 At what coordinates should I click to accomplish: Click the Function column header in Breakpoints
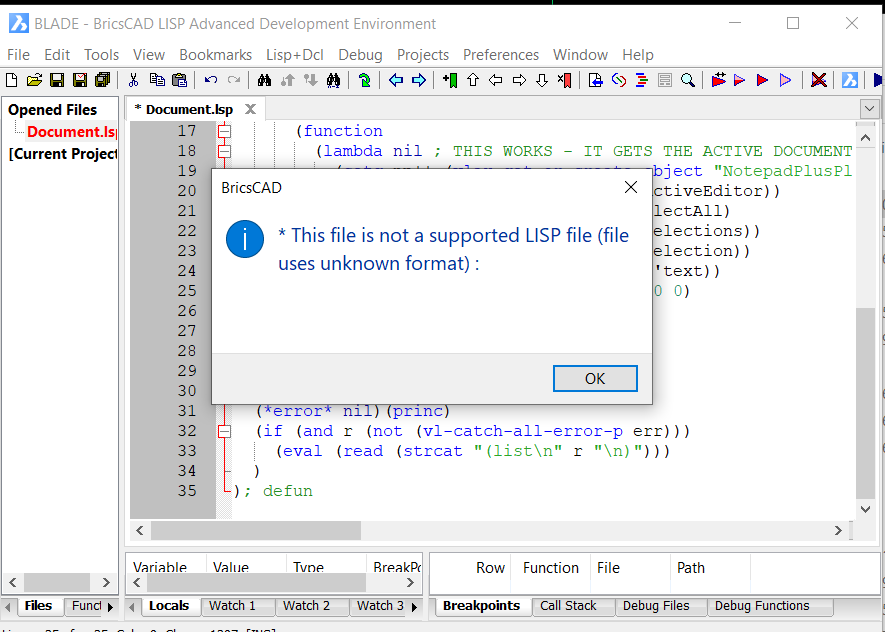tap(550, 567)
